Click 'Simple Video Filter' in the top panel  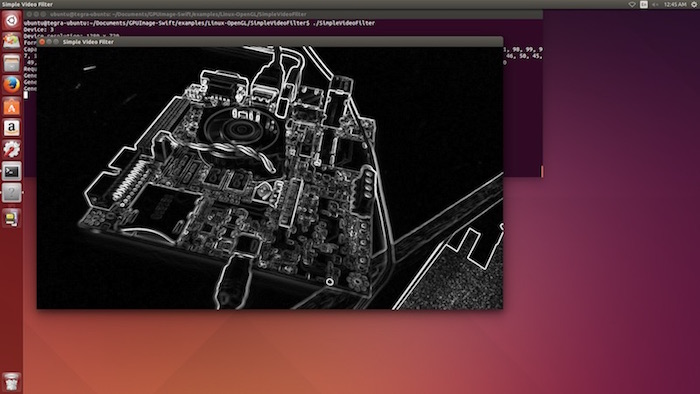click(27, 4)
